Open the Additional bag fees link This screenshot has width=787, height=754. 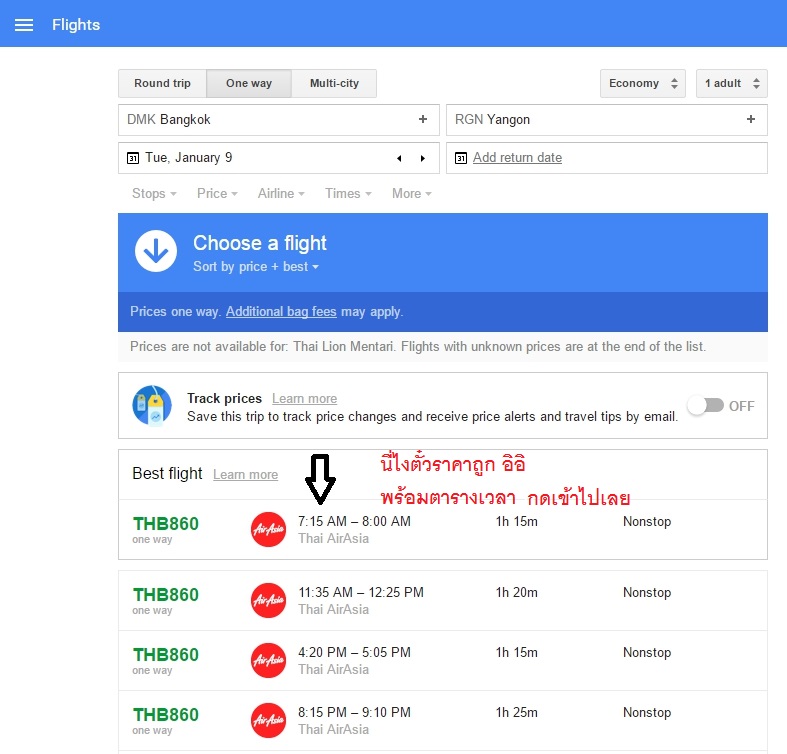pyautogui.click(x=281, y=312)
